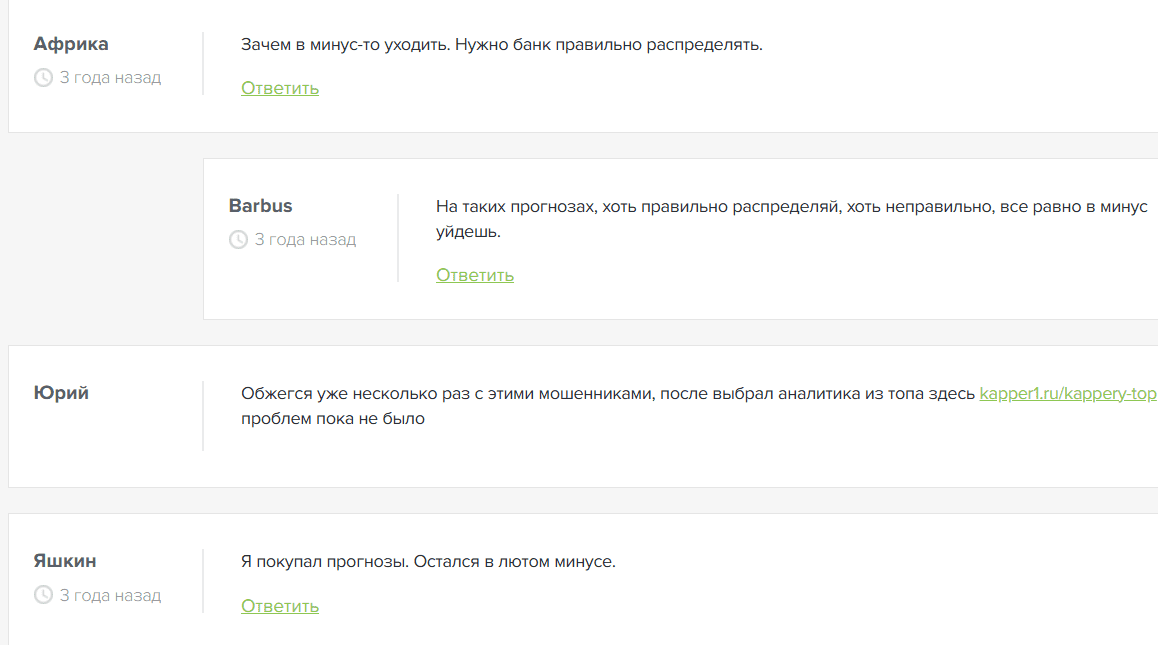
Task: Click the comment 'Я покупал прогнозы'
Action: [428, 562]
